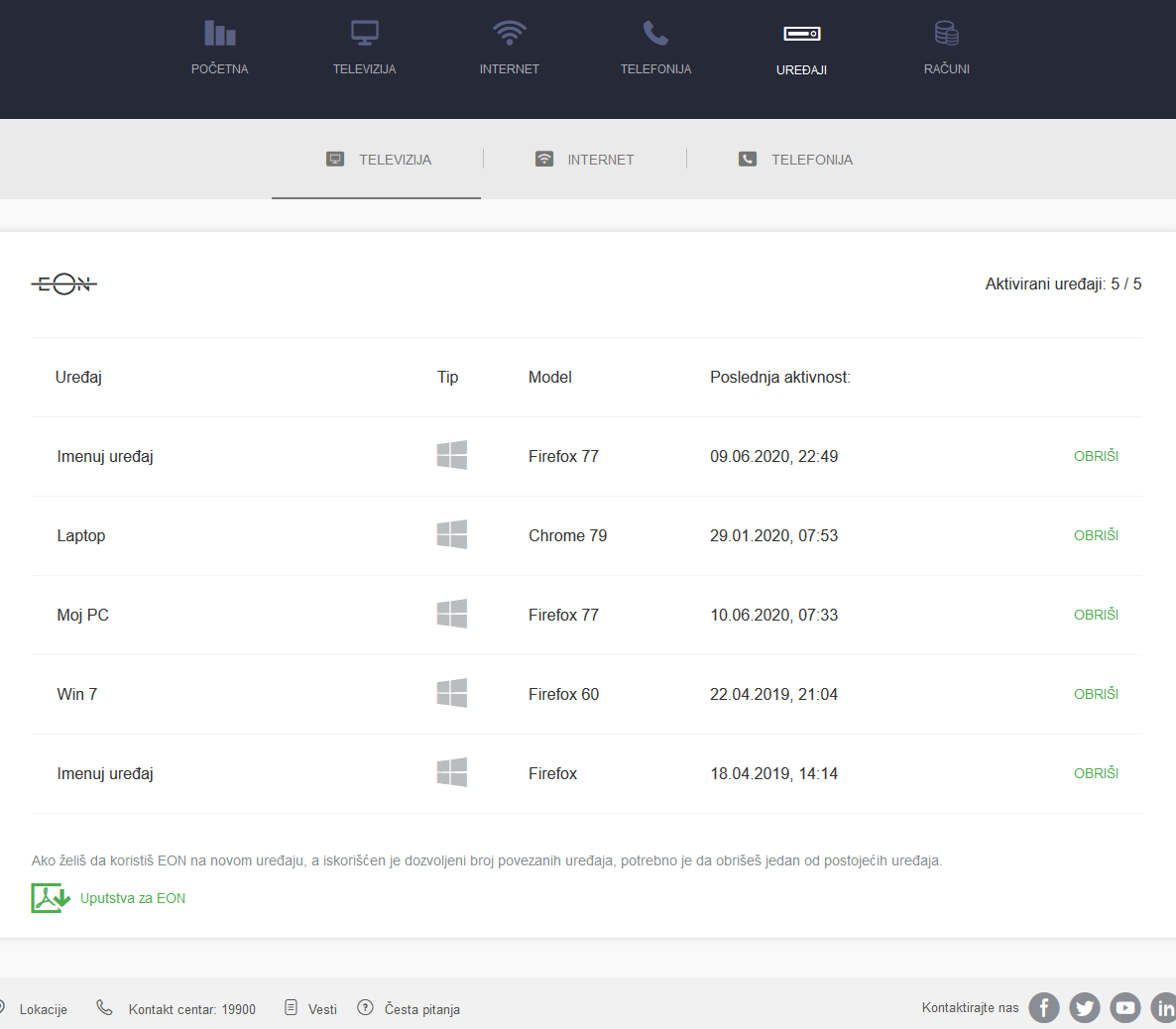Open the LinkedIn social icon
The image size is (1176, 1029).
(x=1164, y=1008)
